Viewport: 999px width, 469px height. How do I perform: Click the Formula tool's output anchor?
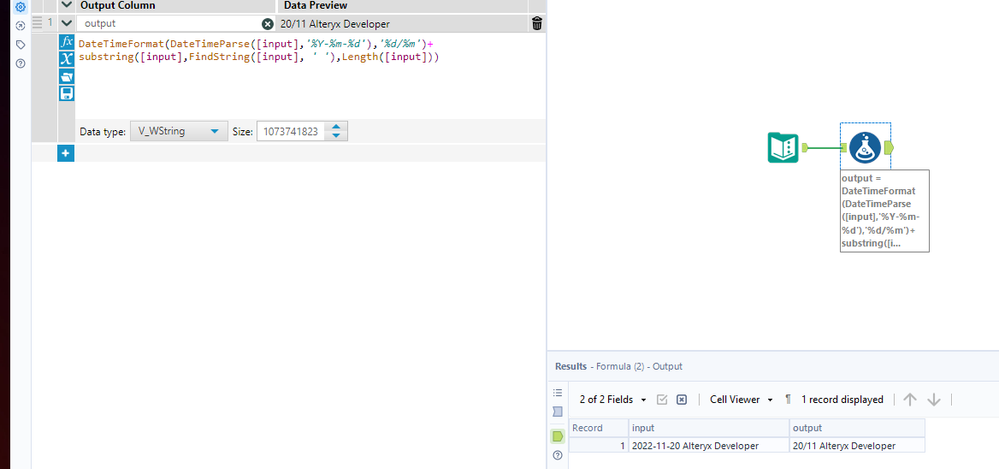point(889,148)
